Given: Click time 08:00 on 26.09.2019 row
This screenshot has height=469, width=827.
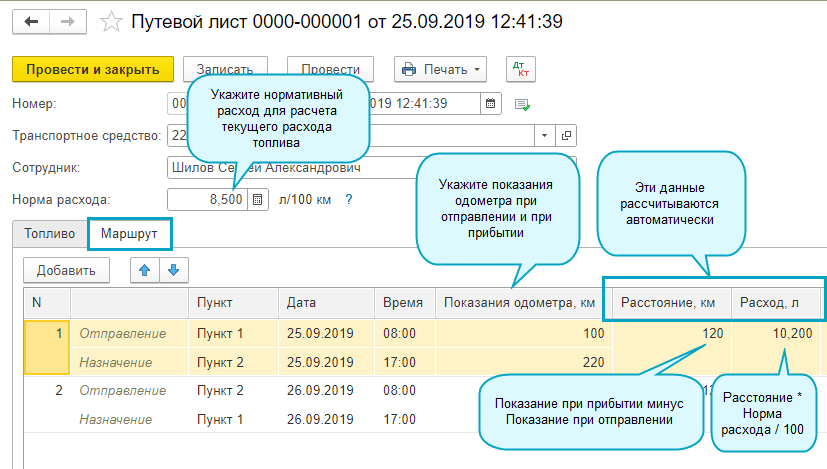Looking at the screenshot, I should (x=399, y=390).
